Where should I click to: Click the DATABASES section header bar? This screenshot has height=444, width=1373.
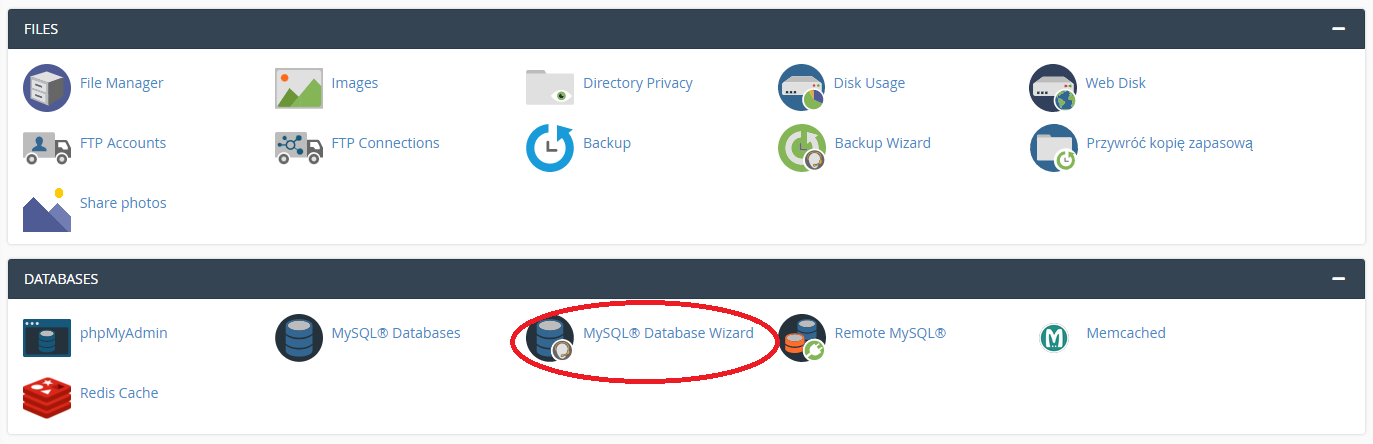(686, 279)
